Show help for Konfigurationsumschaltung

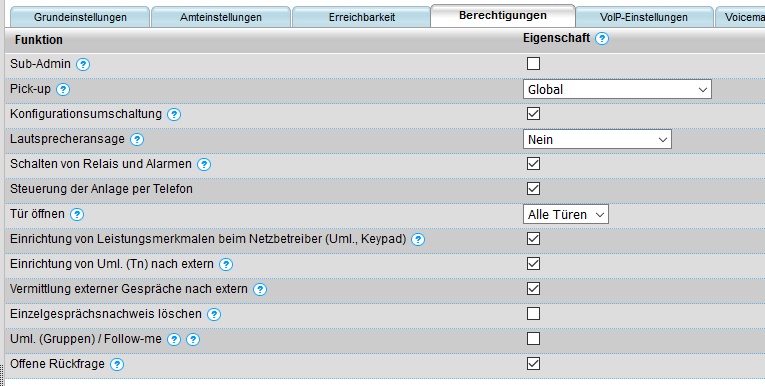coord(174,115)
